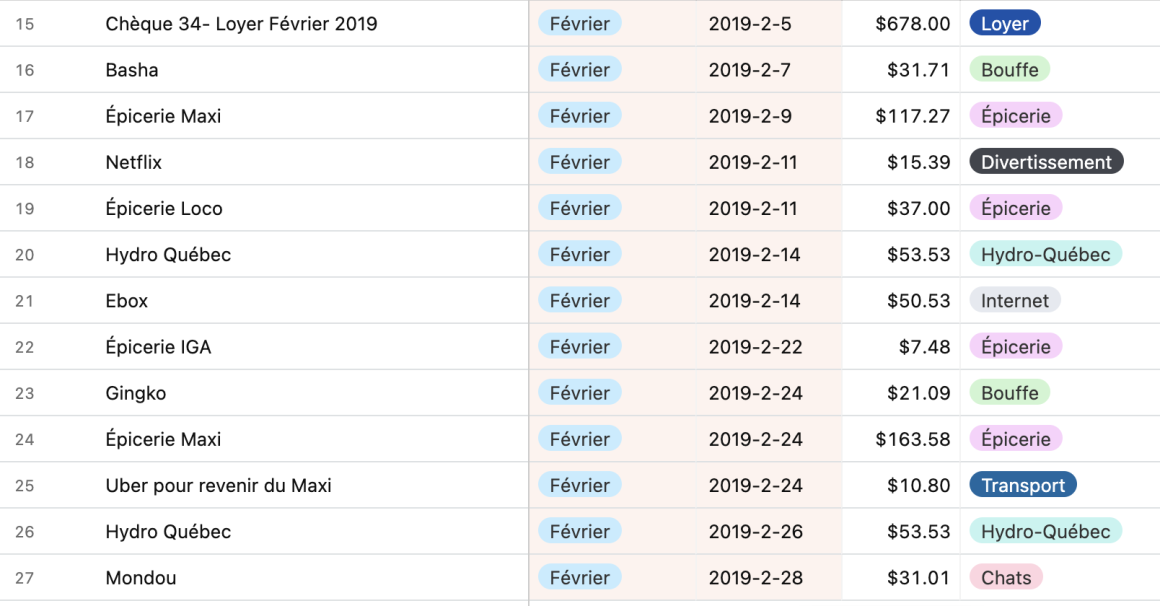The width and height of the screenshot is (1160, 606).
Task: Click the Divertissement category tag
Action: [x=1046, y=163]
